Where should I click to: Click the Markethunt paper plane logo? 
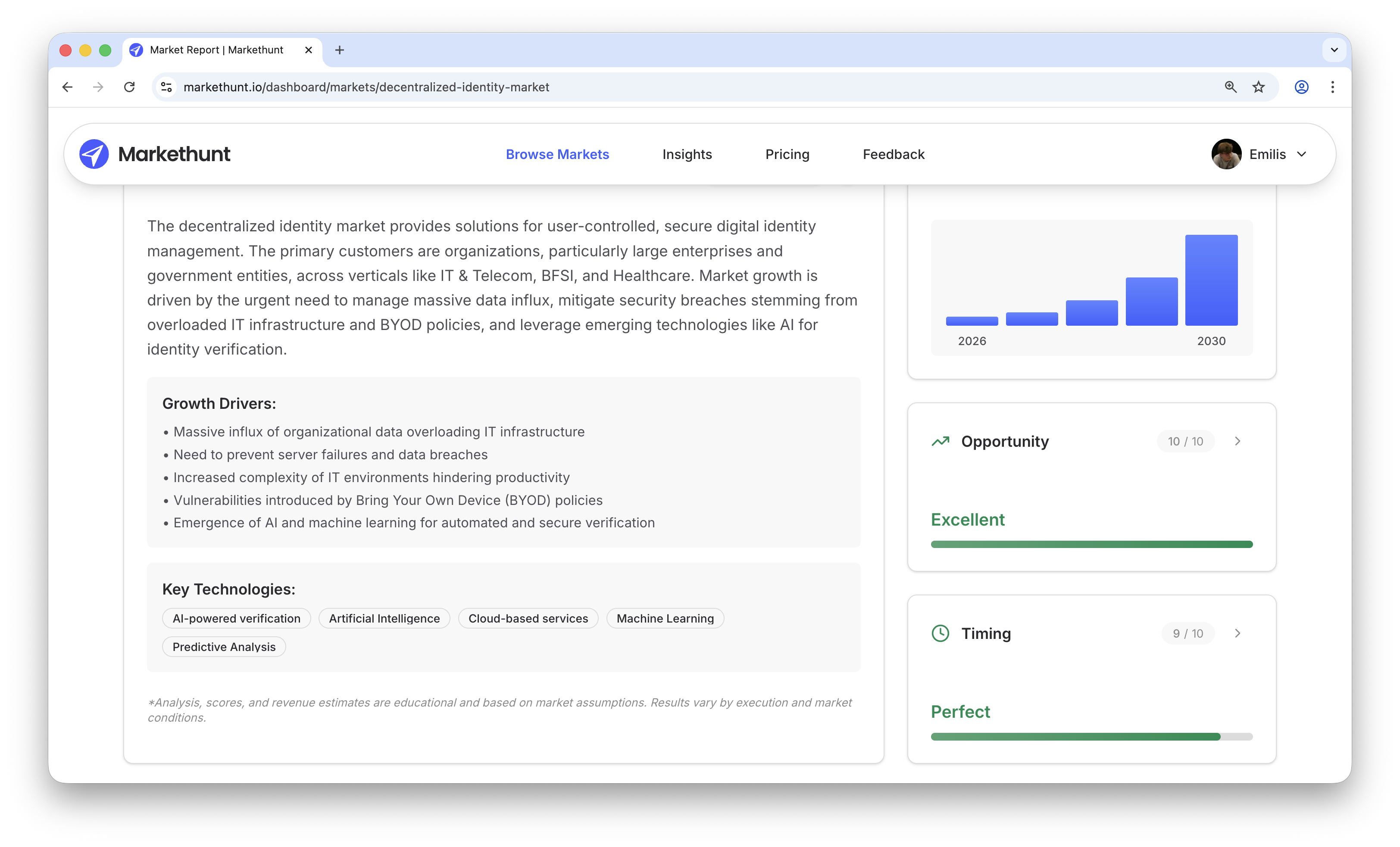pyautogui.click(x=94, y=153)
